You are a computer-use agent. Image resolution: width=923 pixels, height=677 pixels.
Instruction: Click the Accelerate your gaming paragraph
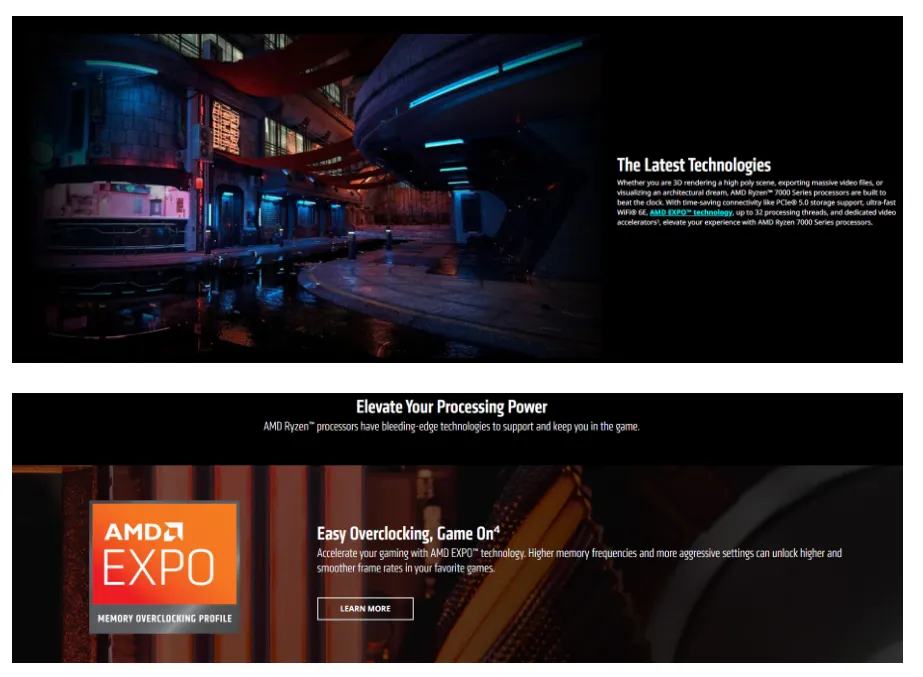(579, 560)
